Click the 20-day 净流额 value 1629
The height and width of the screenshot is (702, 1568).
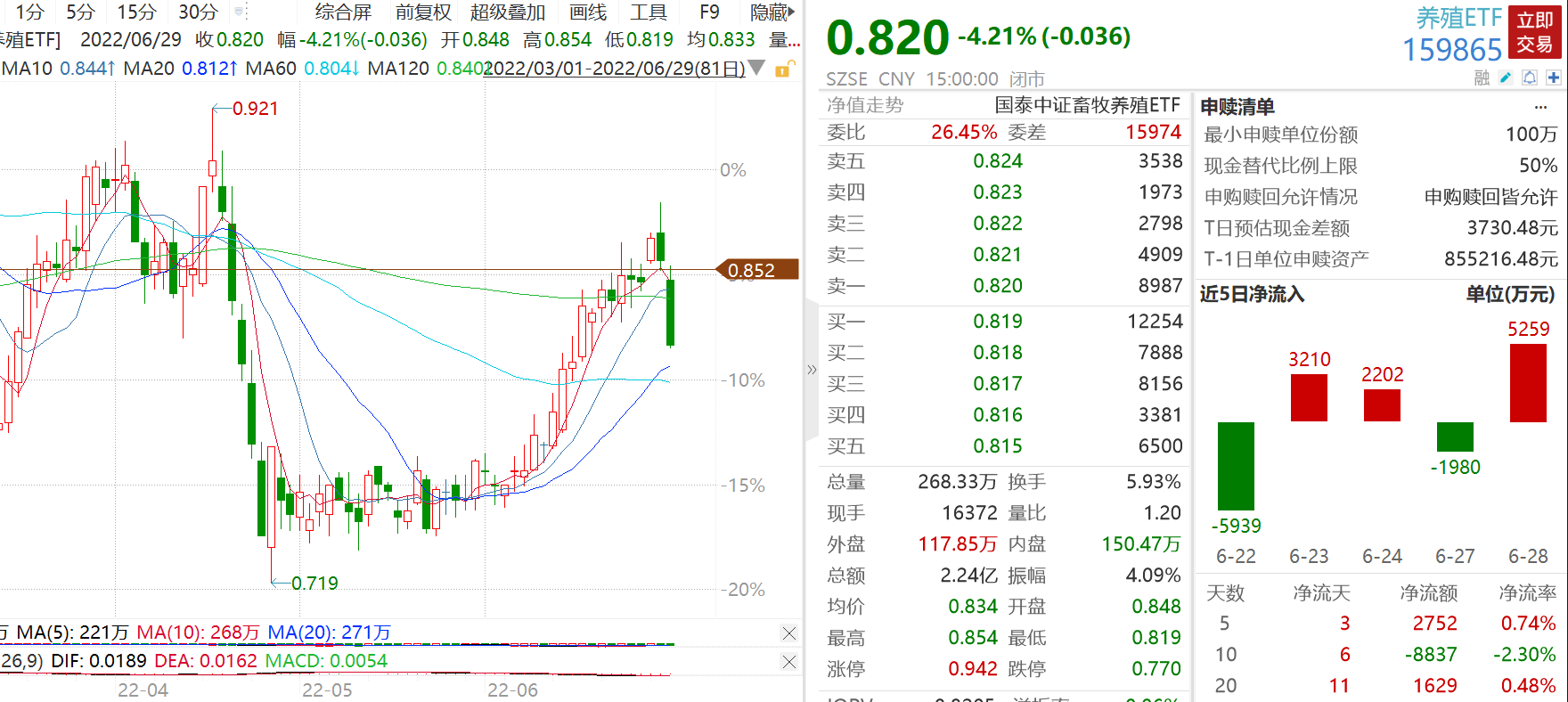pos(1435,686)
